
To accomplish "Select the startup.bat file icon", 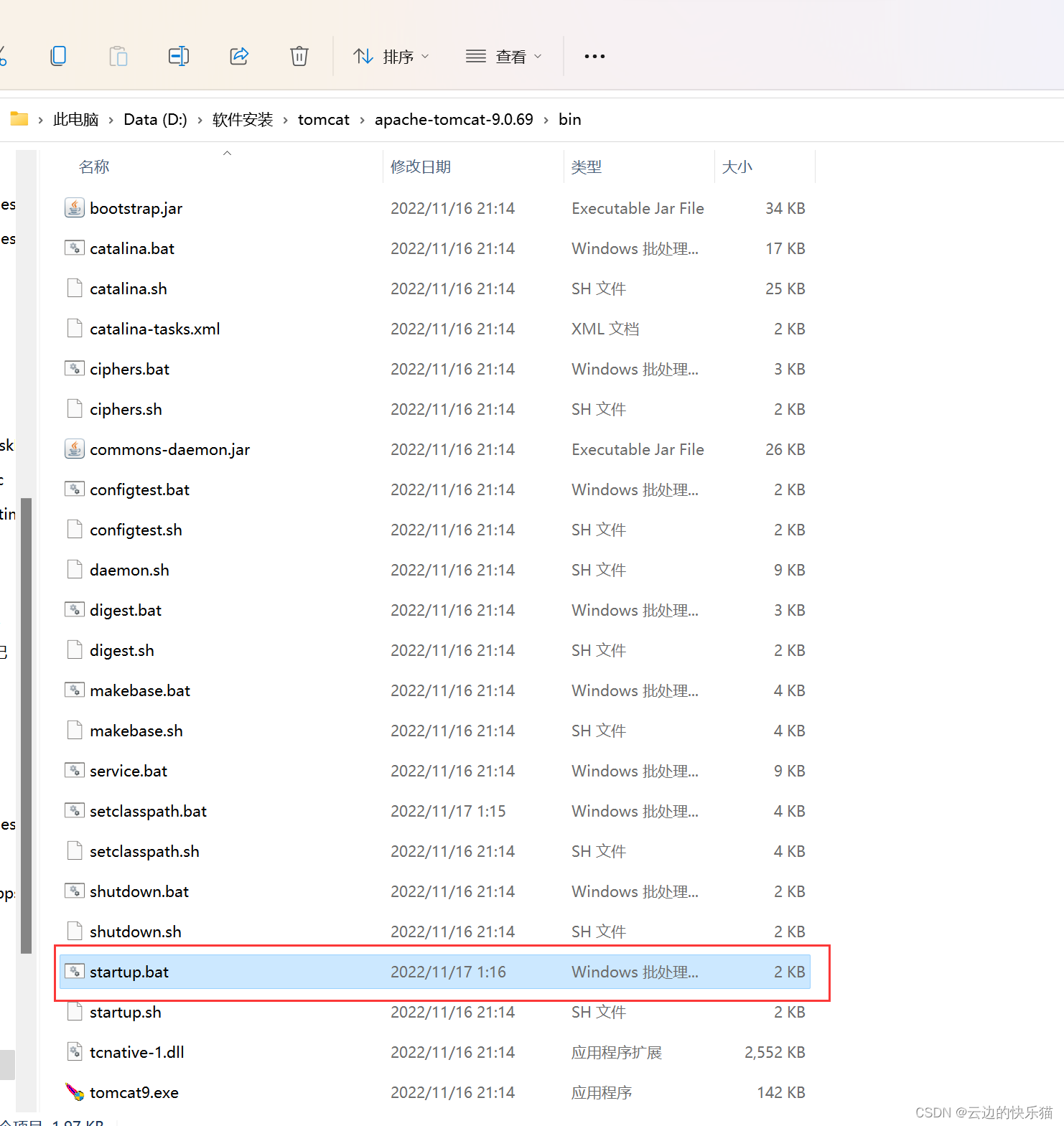I will [x=75, y=972].
